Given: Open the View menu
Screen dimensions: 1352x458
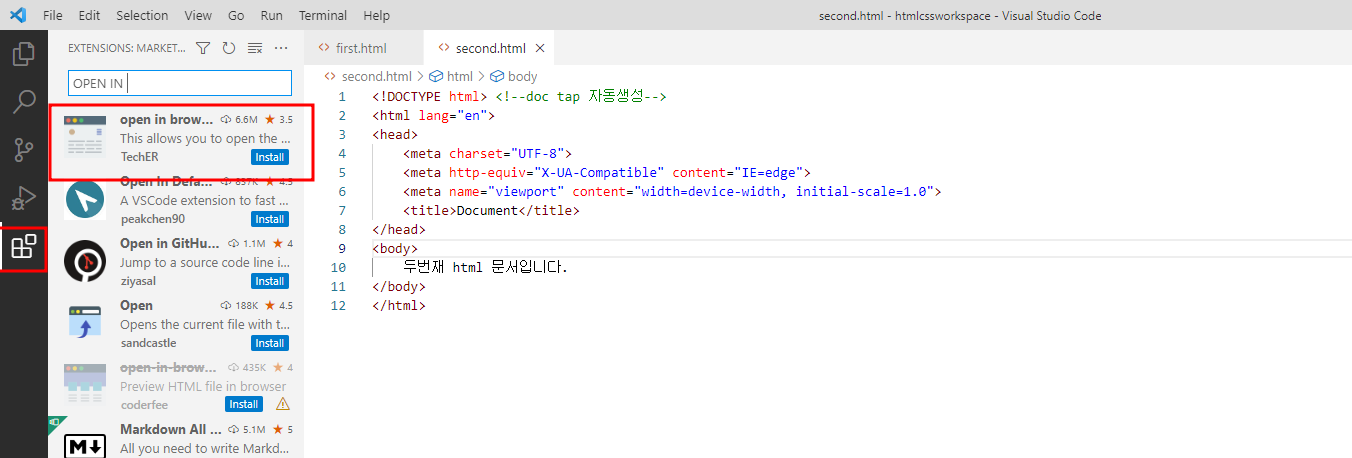Looking at the screenshot, I should coord(198,16).
